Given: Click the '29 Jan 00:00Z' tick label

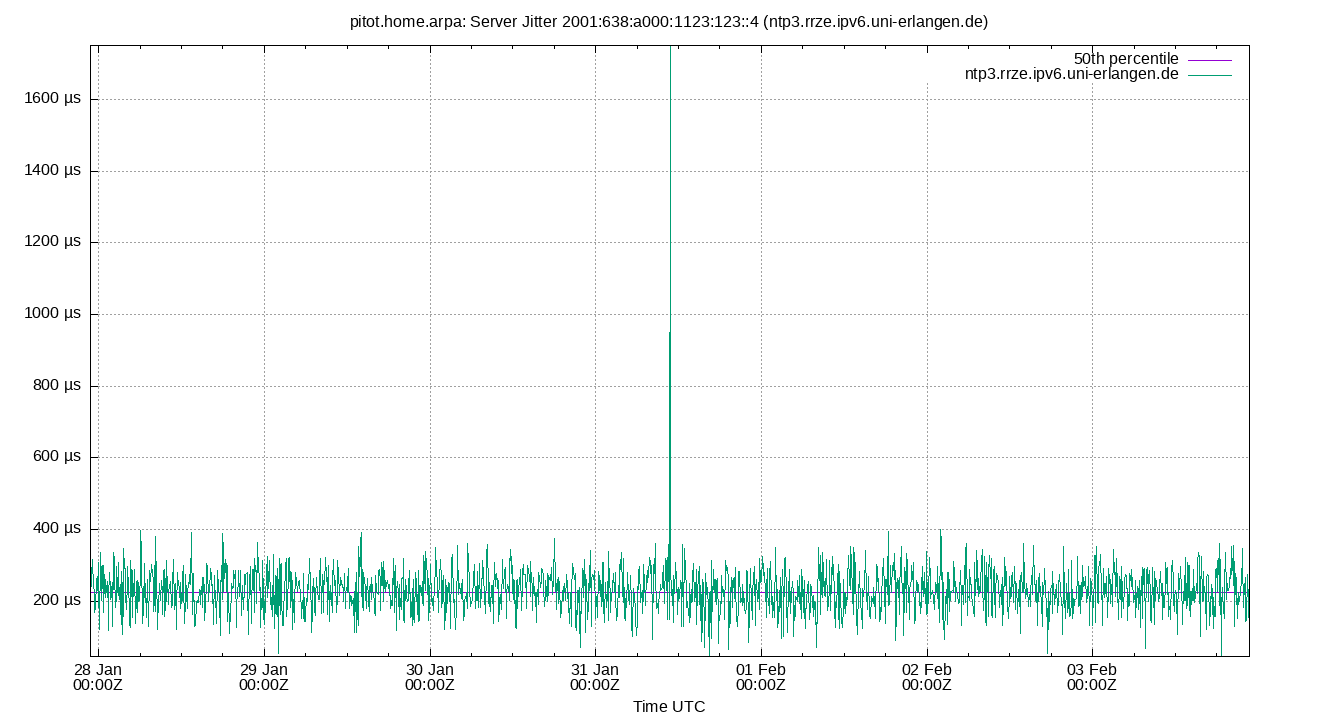Looking at the screenshot, I should coord(265,678).
